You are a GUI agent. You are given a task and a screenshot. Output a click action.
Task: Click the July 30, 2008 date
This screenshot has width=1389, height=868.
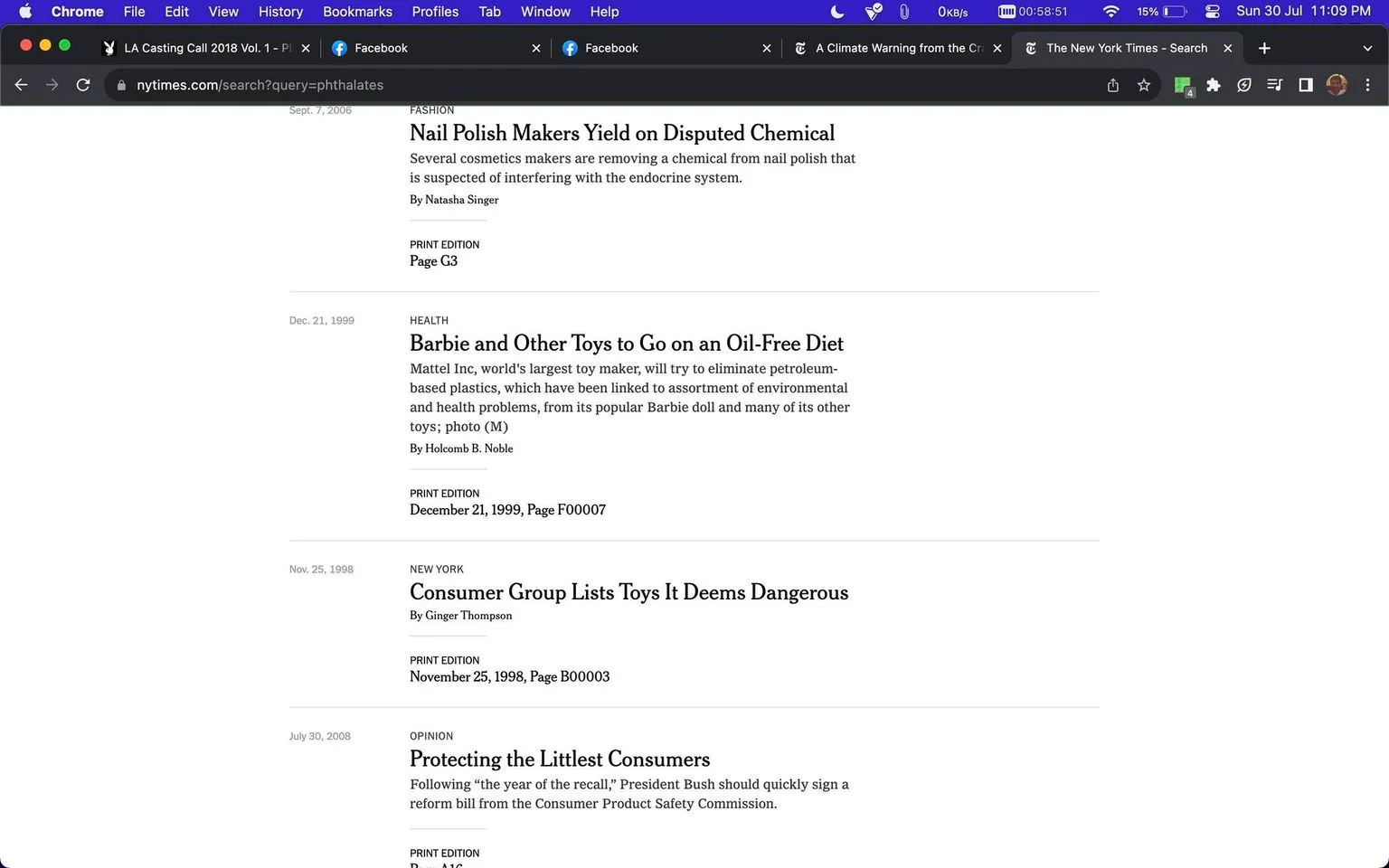click(x=319, y=737)
